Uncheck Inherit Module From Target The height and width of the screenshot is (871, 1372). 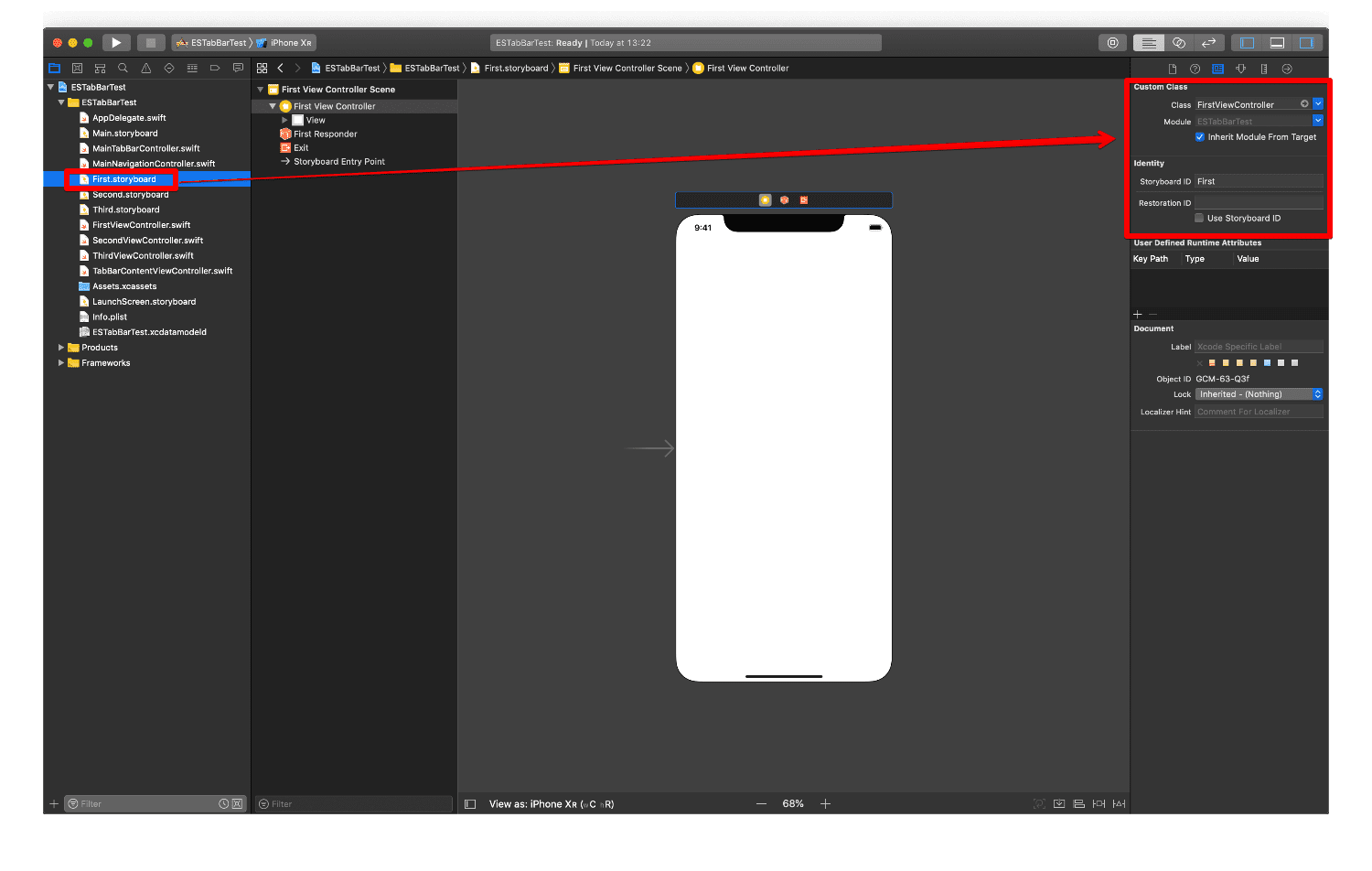[1200, 137]
